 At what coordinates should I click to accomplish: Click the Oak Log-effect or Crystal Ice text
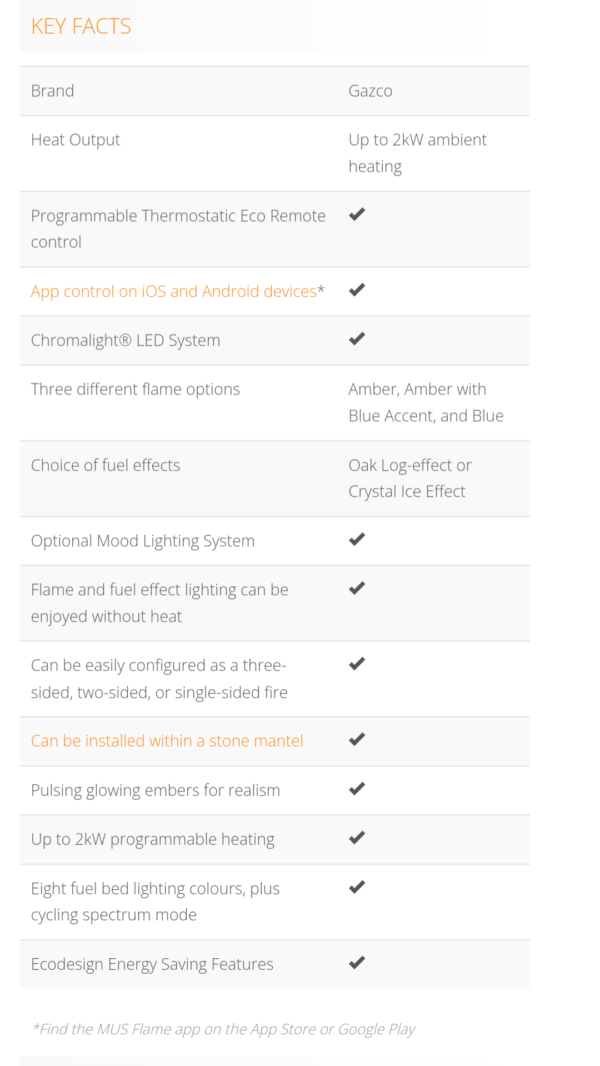(x=410, y=478)
